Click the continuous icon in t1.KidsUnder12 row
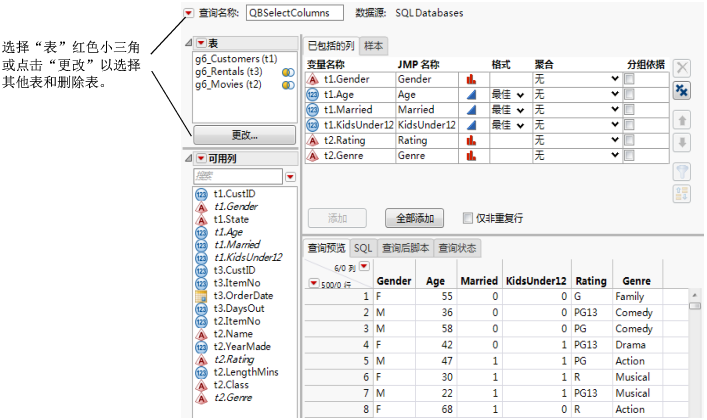 [471, 125]
